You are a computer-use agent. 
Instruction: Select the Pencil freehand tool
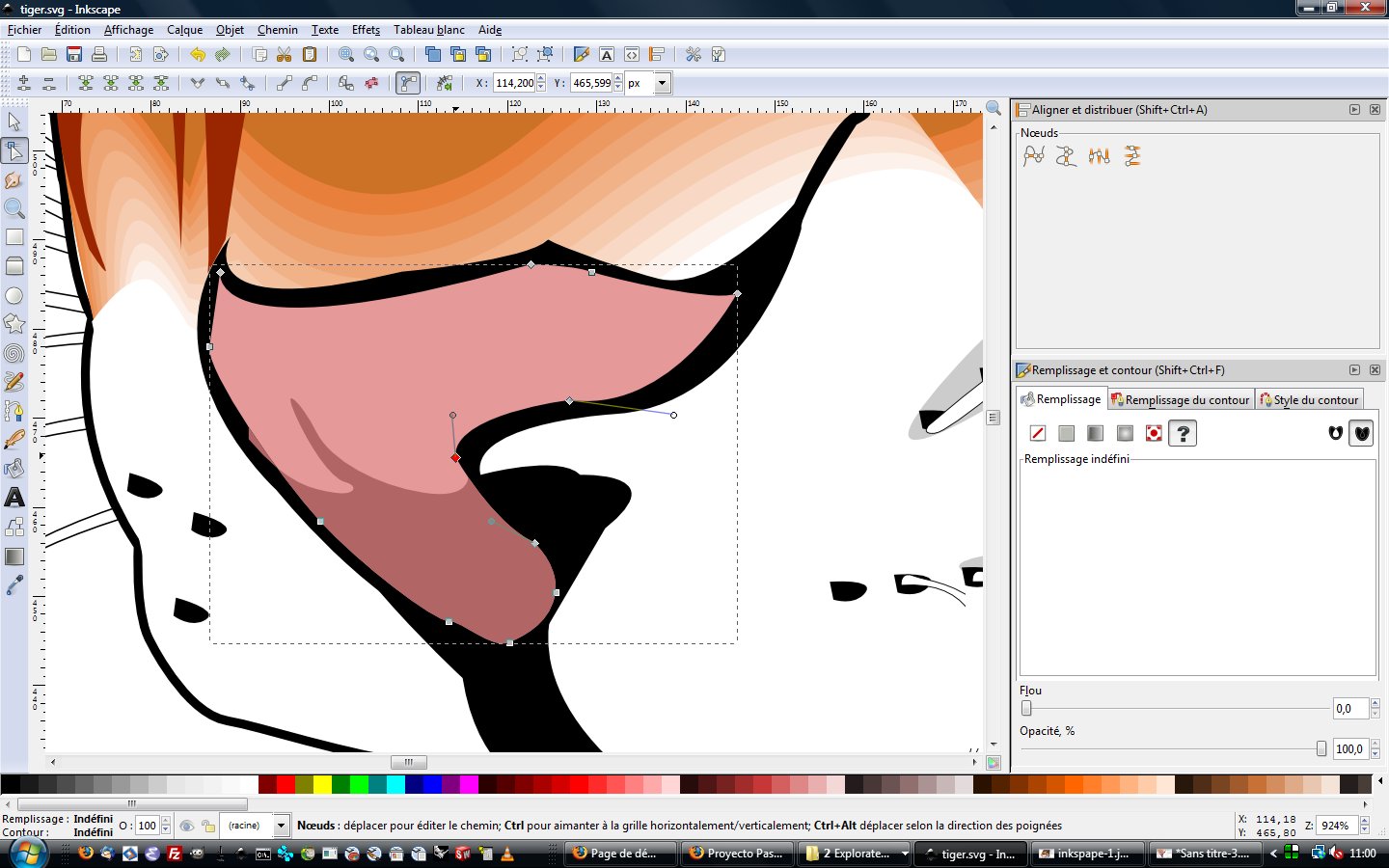pyautogui.click(x=14, y=382)
